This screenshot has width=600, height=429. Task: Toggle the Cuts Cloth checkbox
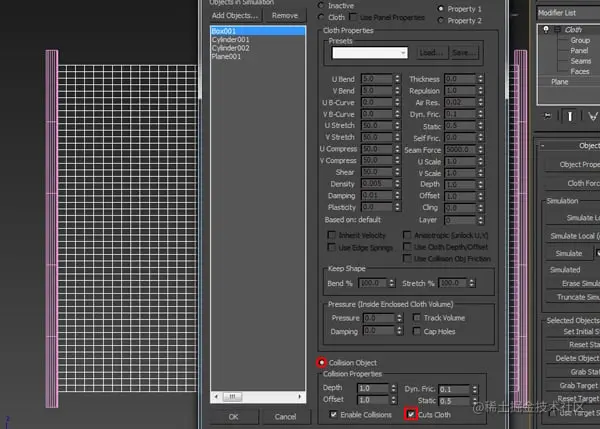click(411, 414)
